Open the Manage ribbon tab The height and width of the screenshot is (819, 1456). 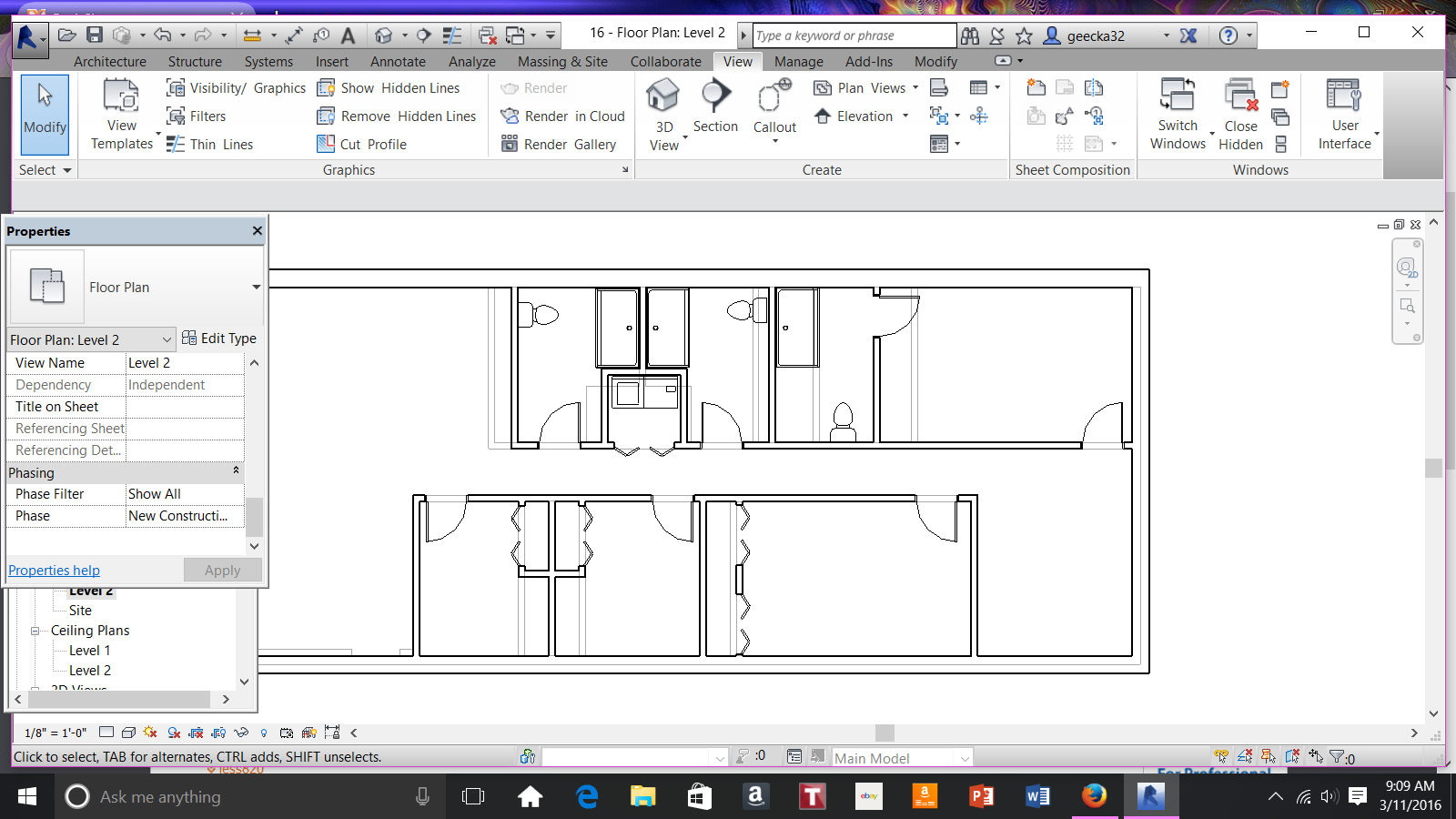(798, 62)
